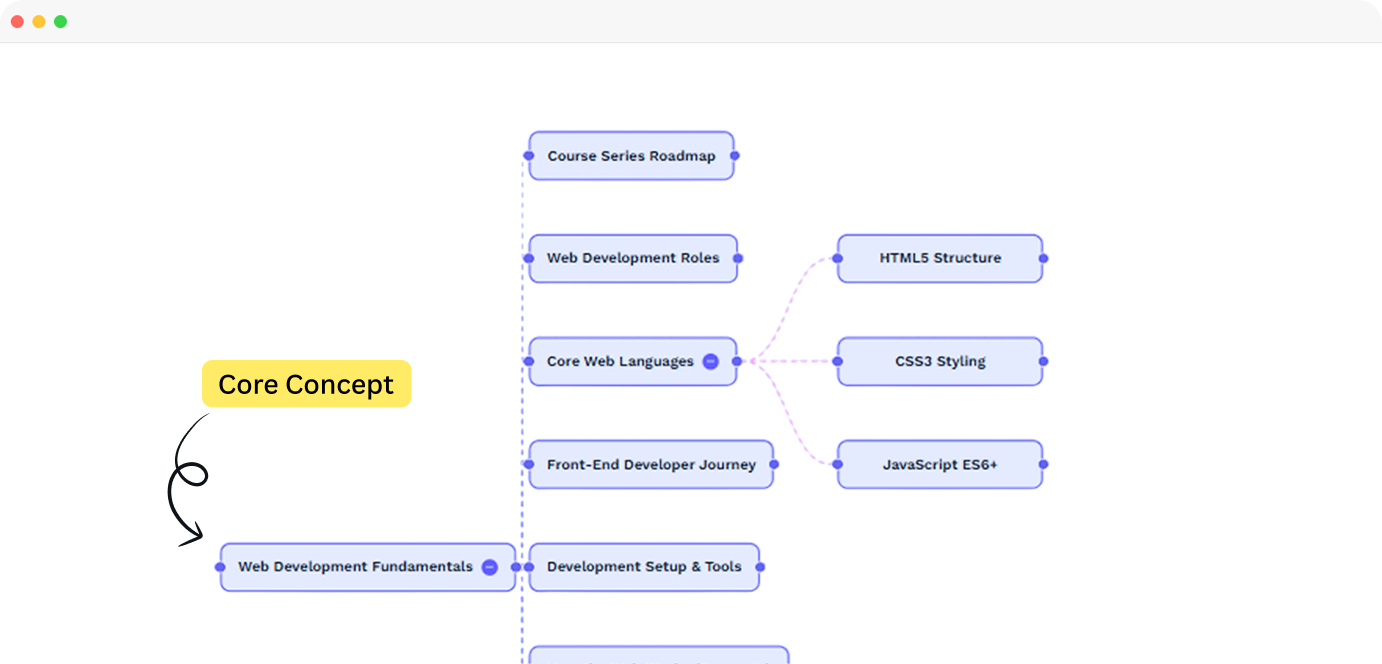Click left connector dot of JavaScript ES6+

tap(838, 464)
